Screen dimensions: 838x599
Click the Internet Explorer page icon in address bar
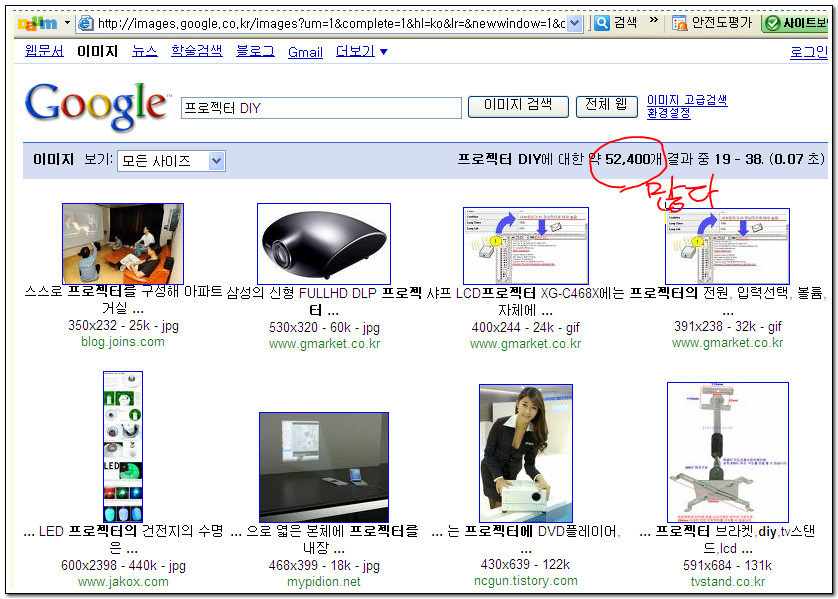pyautogui.click(x=85, y=23)
